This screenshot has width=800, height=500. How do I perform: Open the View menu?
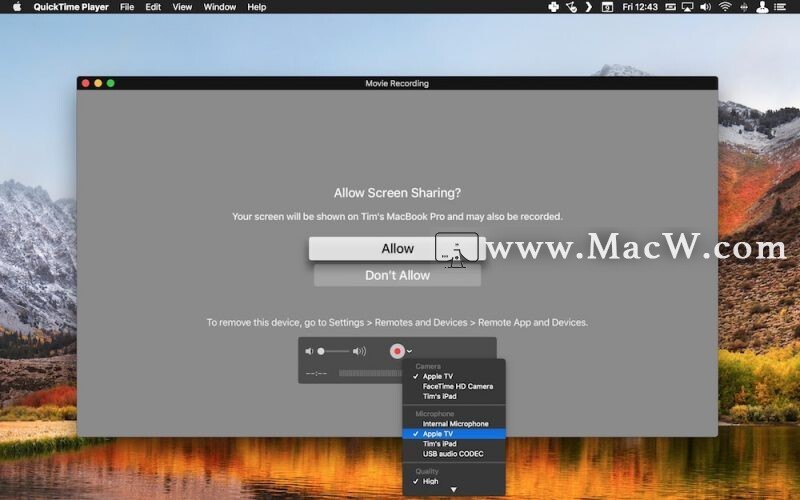coord(182,7)
